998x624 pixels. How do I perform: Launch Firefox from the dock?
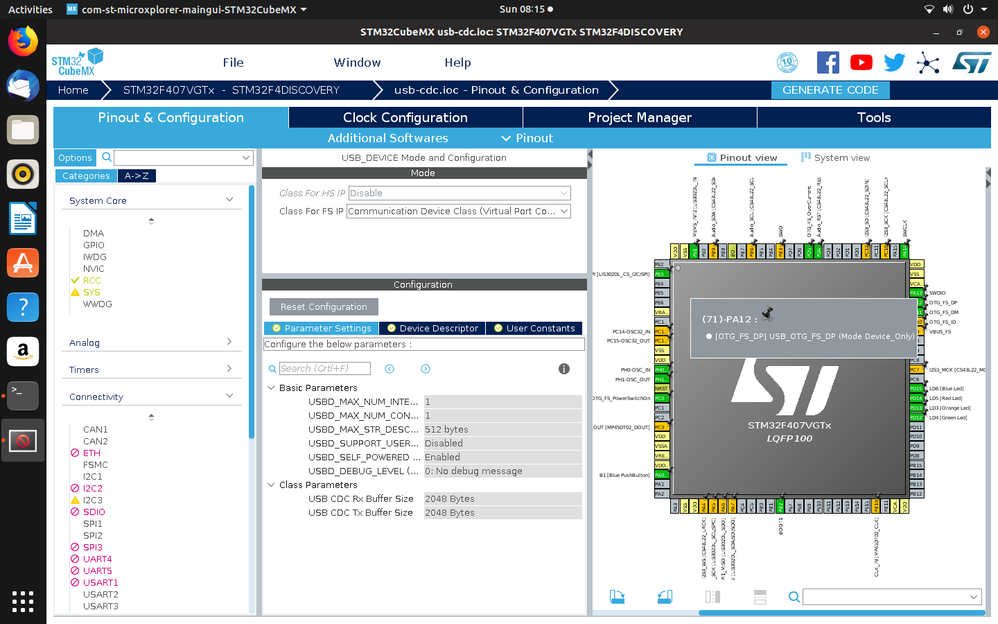pos(23,41)
